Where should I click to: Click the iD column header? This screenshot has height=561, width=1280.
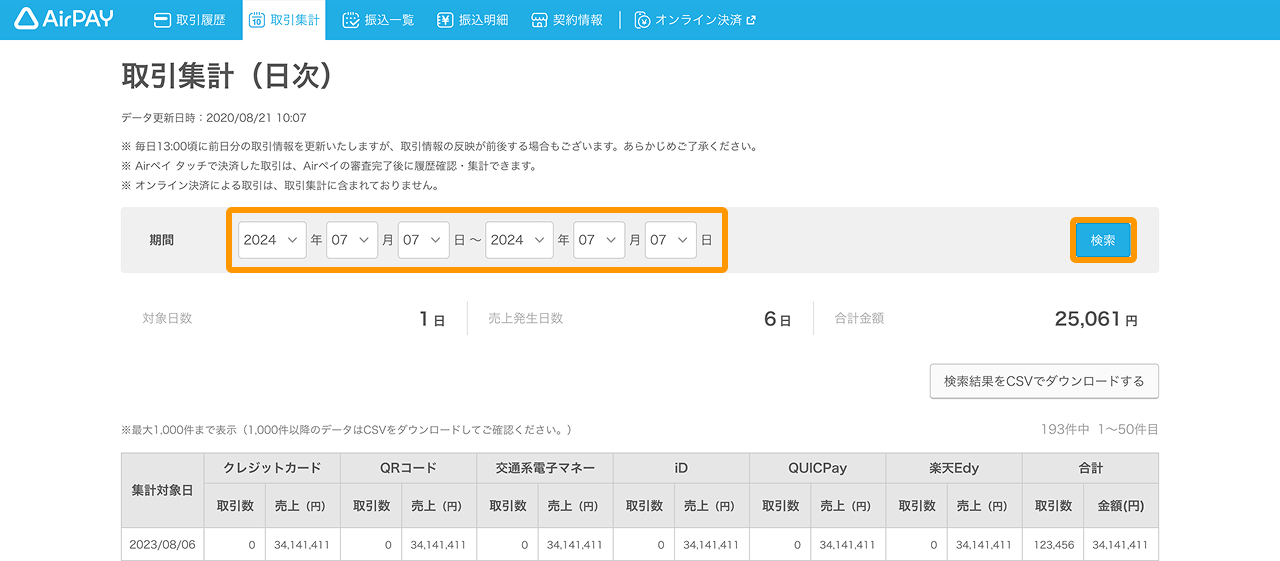[x=681, y=468]
